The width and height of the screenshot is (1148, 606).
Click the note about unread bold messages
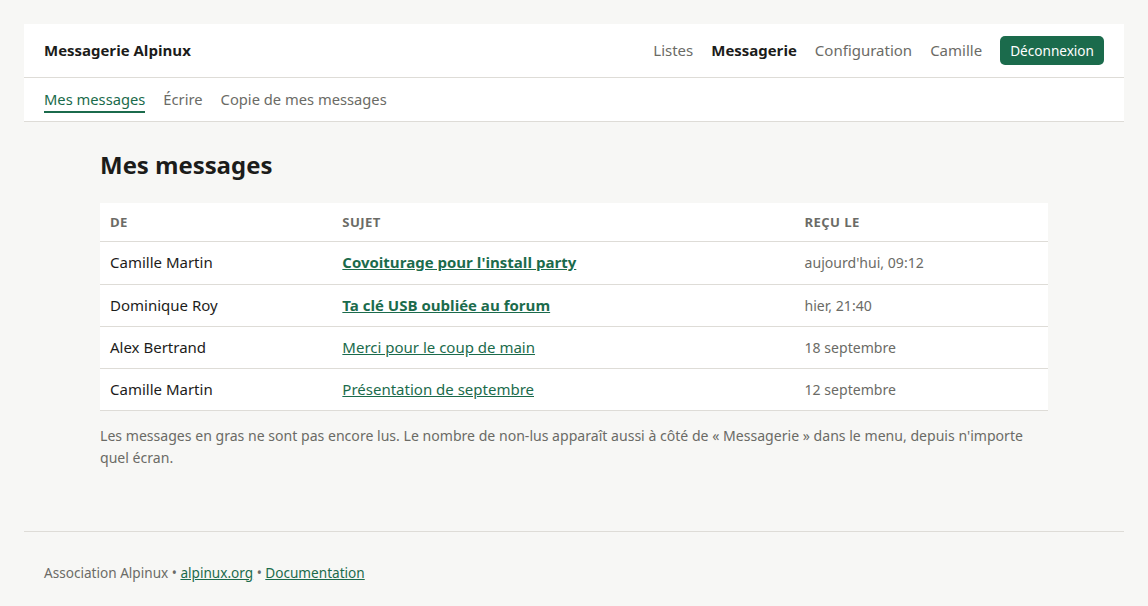562,446
